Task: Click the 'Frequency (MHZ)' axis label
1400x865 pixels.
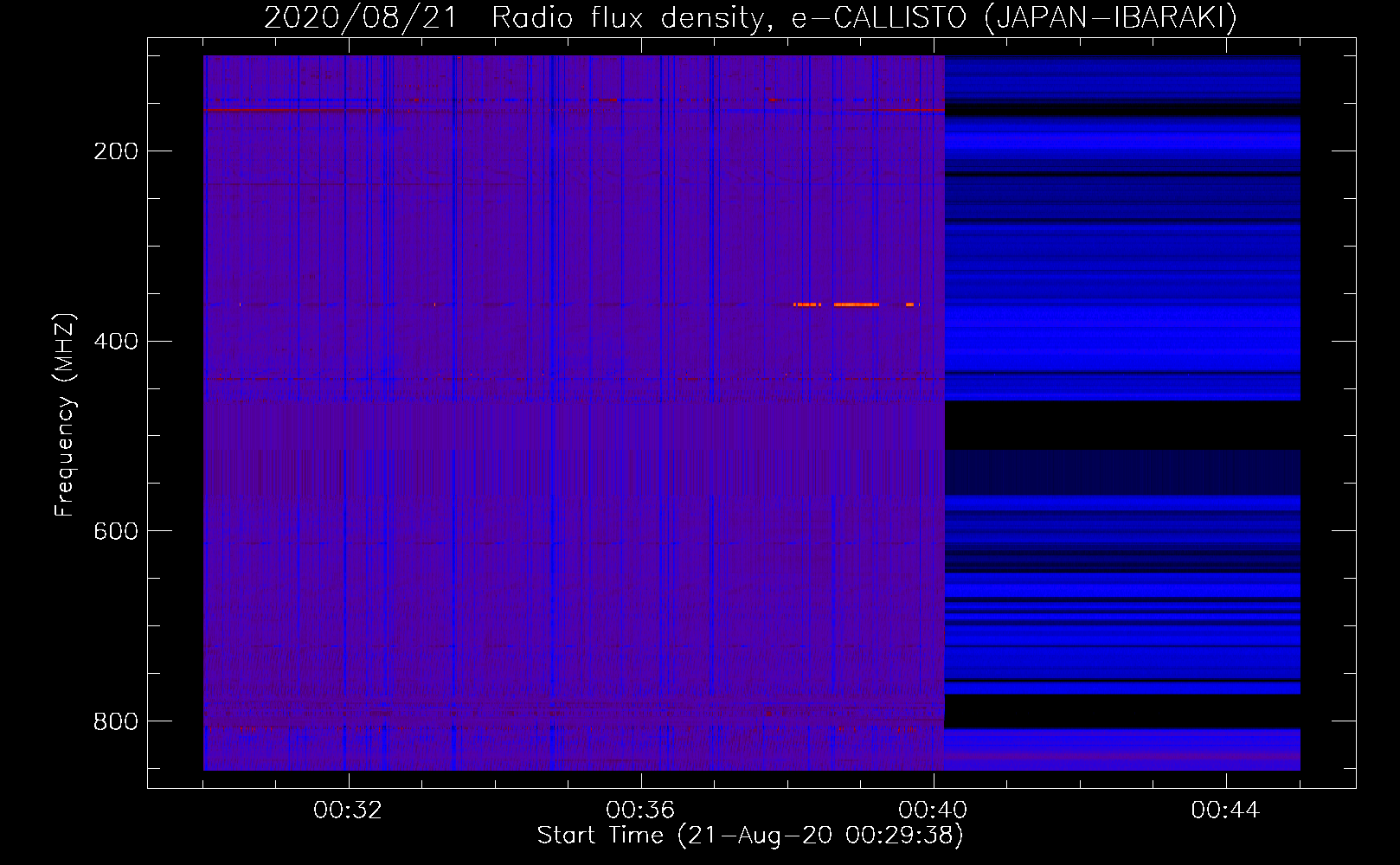Action: [65, 414]
